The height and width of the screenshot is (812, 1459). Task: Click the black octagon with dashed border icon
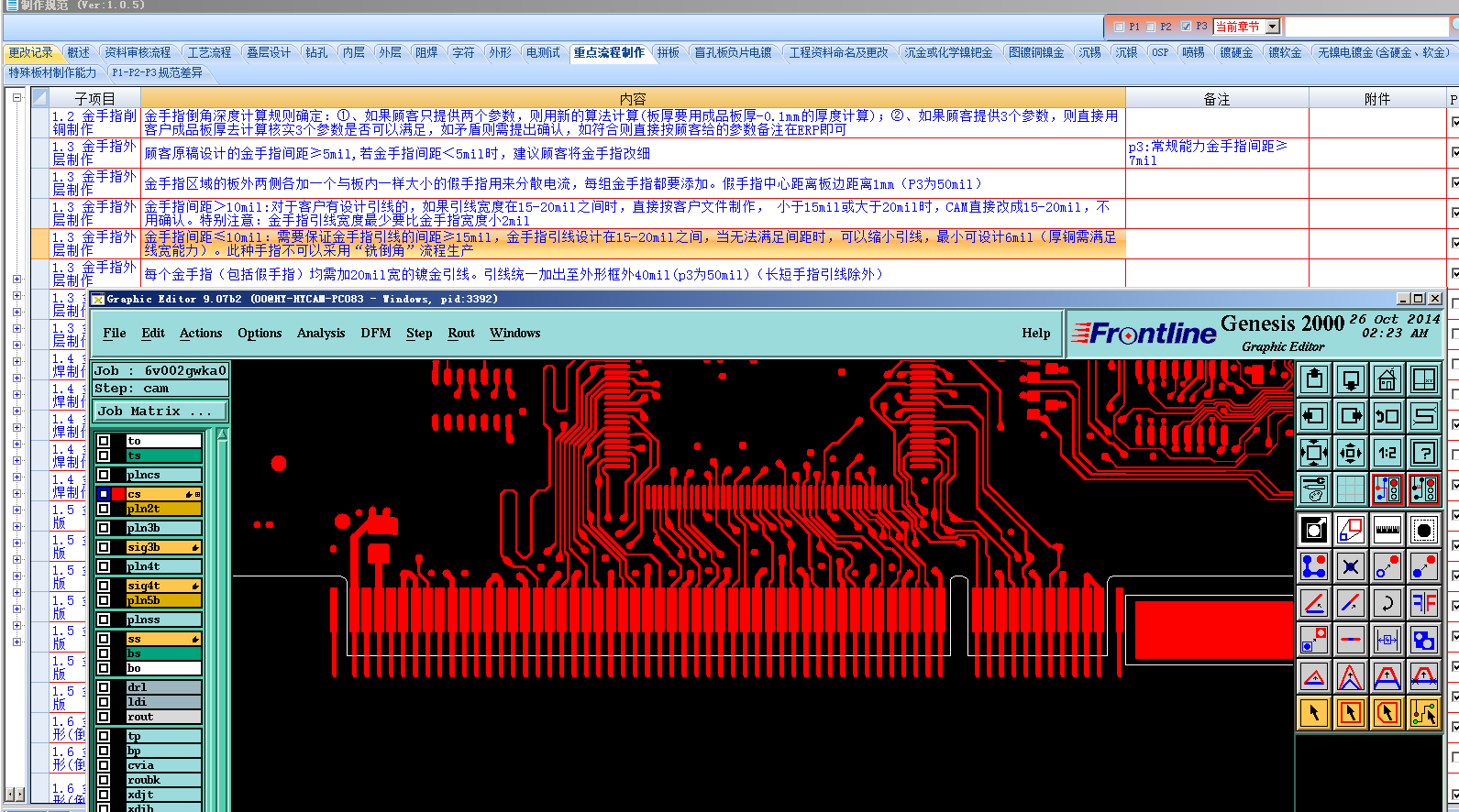tap(1424, 530)
